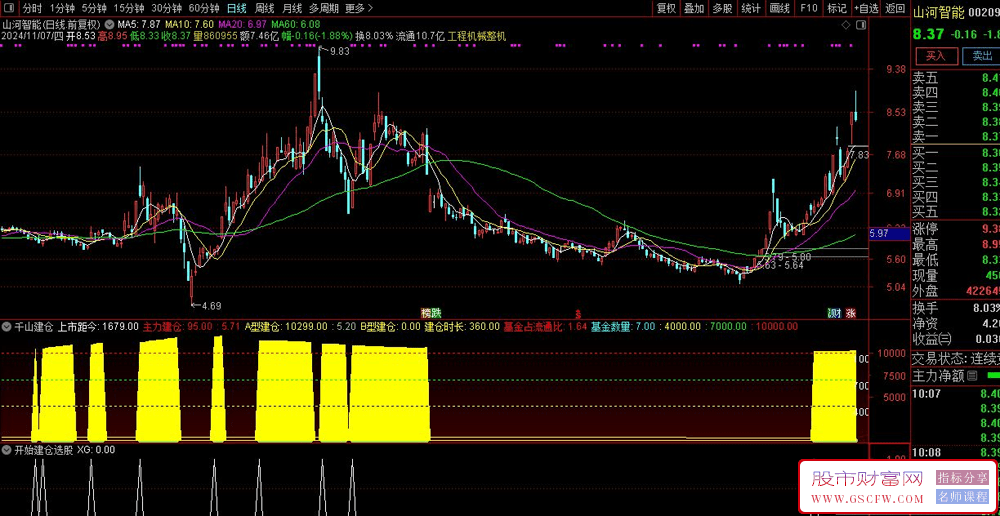The width and height of the screenshot is (1000, 516).
Task: Switch to 30分钟 period
Action: coord(166,8)
